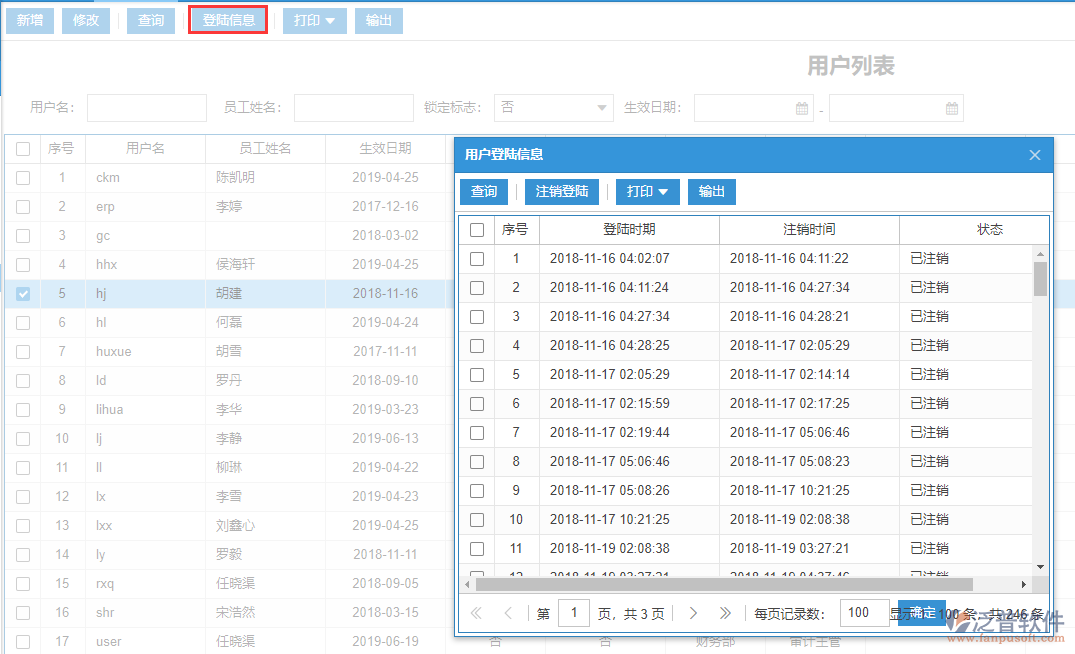
Task: Click the 用户名 search input field
Action: point(146,107)
